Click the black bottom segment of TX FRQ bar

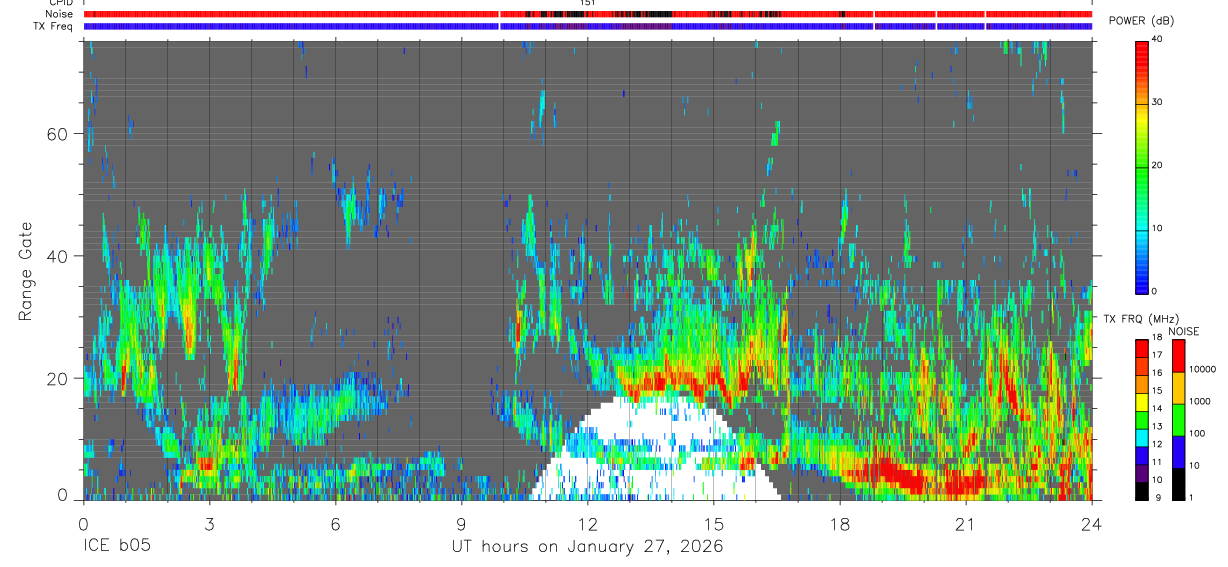coord(1142,491)
